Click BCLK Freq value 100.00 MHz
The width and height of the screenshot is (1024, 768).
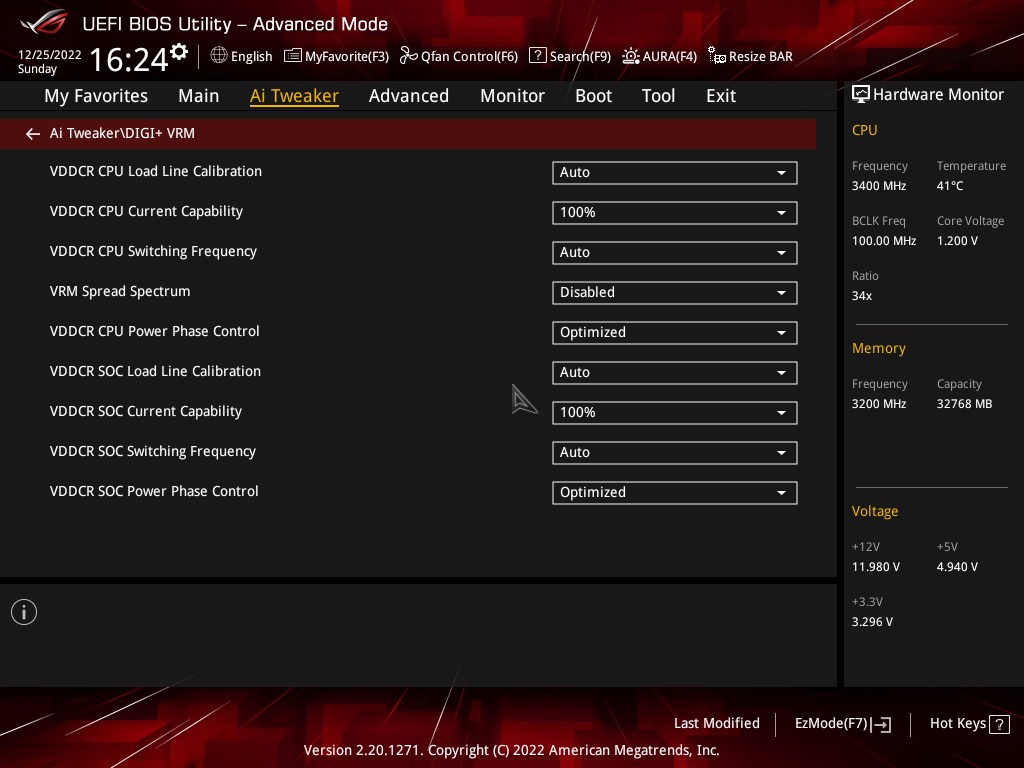(x=884, y=241)
